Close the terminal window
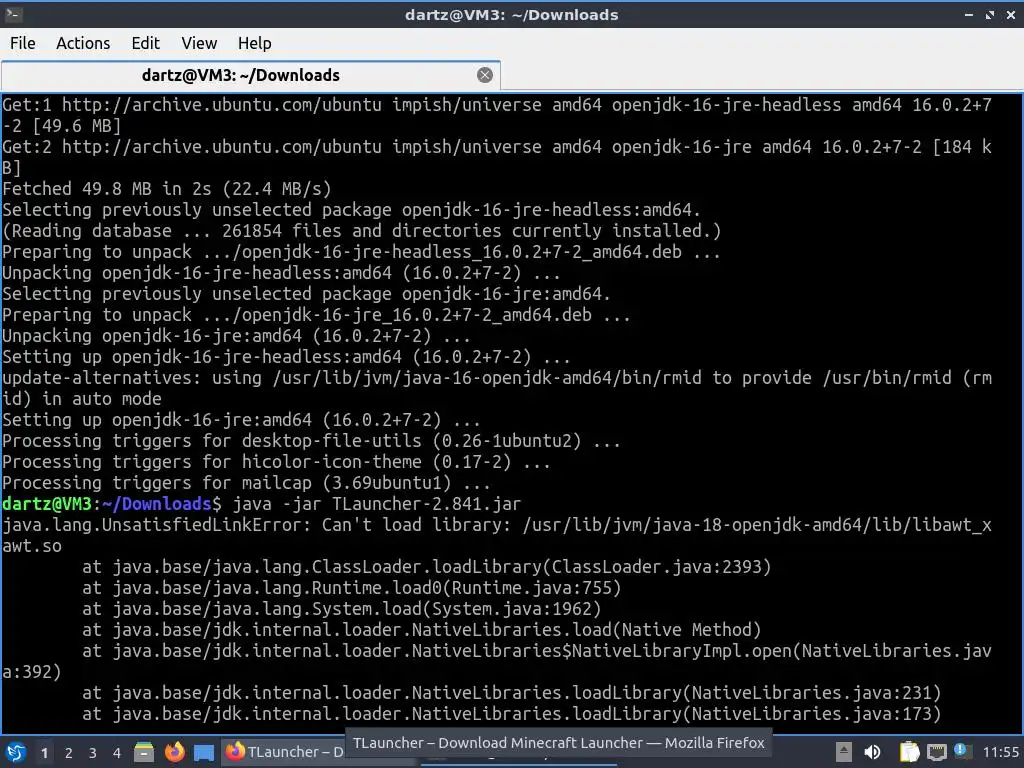 click(1010, 14)
